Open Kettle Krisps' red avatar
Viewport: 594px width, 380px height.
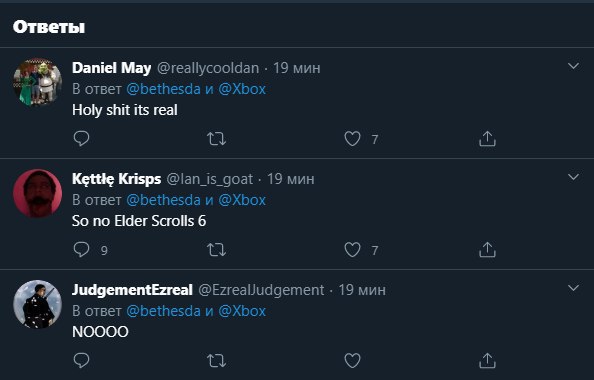pyautogui.click(x=38, y=193)
